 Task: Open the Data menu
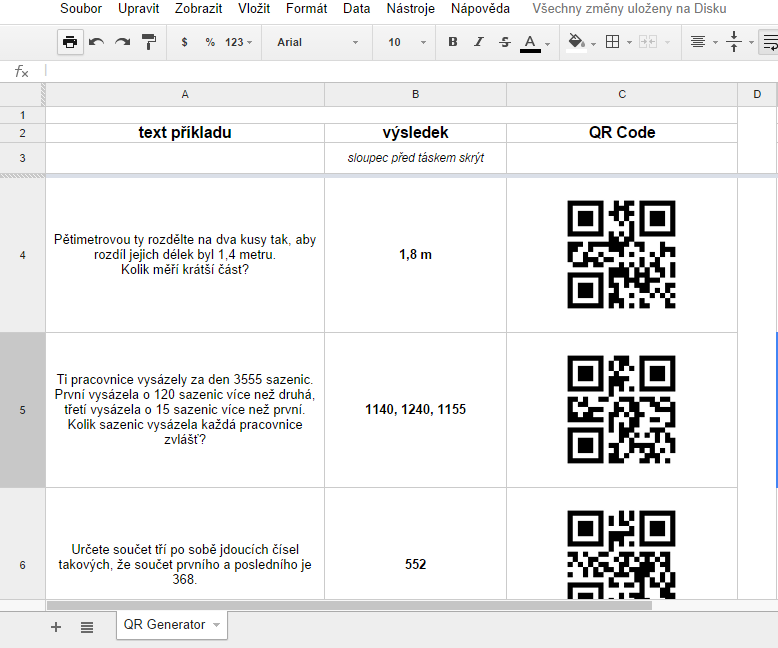click(x=357, y=8)
